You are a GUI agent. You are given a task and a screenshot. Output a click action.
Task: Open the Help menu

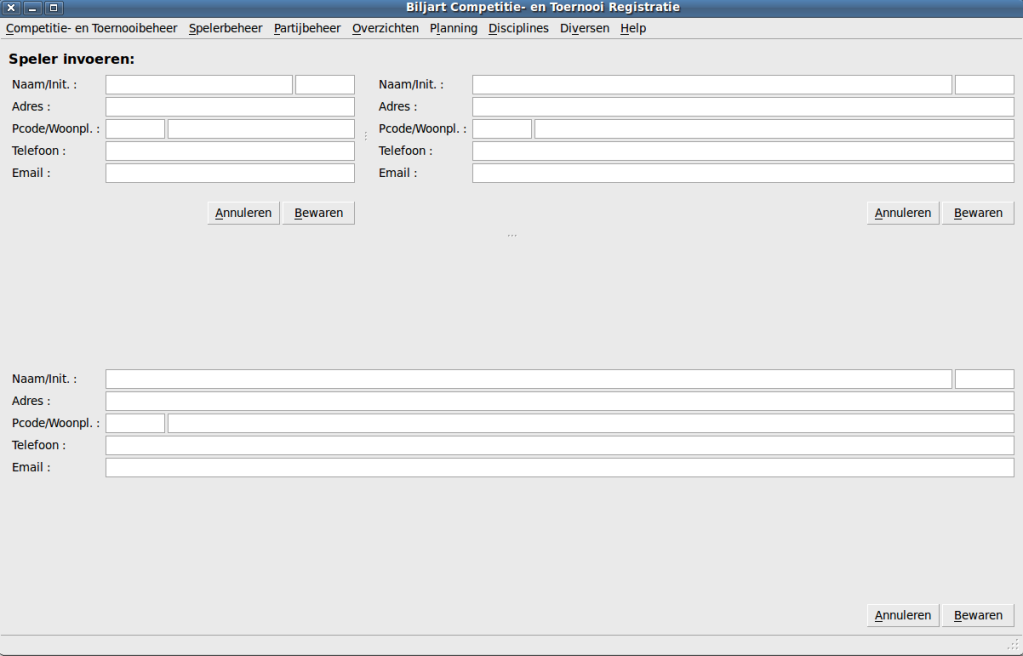click(633, 28)
